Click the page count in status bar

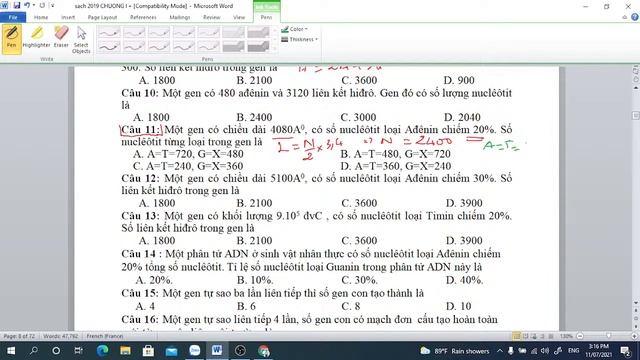click(x=19, y=336)
